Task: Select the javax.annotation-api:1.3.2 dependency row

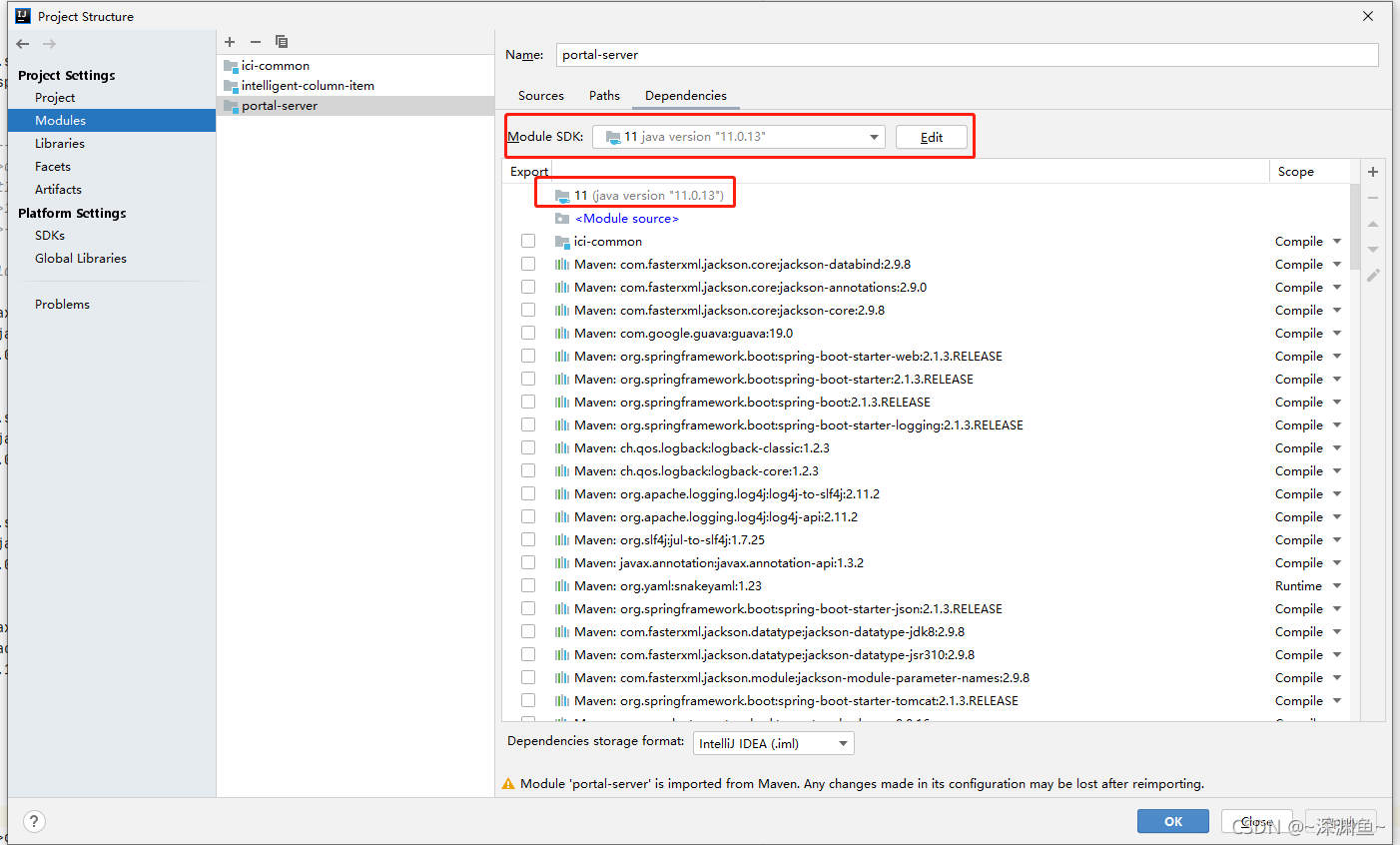Action: pyautogui.click(x=926, y=563)
